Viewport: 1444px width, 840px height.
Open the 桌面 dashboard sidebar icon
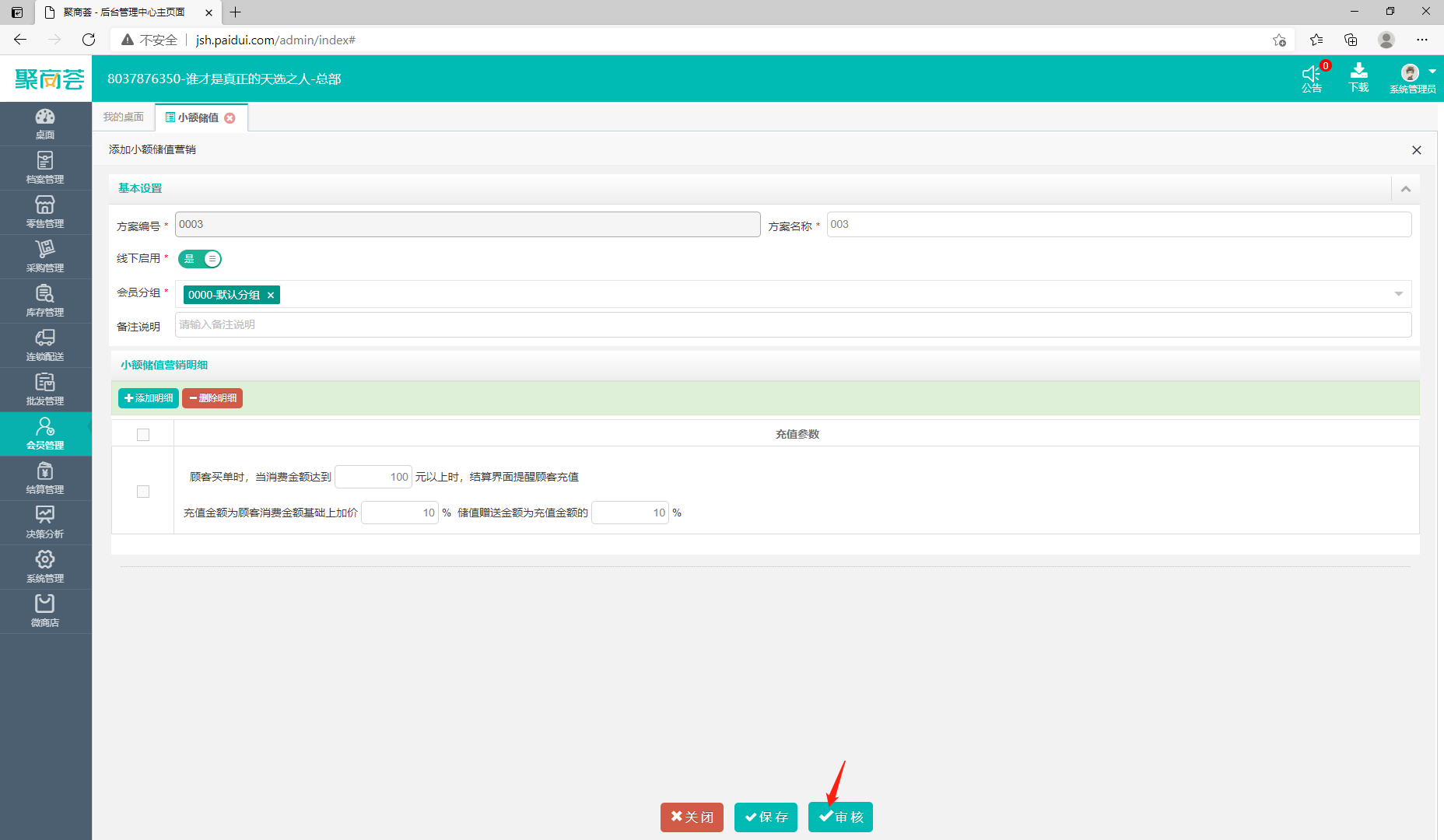click(x=45, y=124)
